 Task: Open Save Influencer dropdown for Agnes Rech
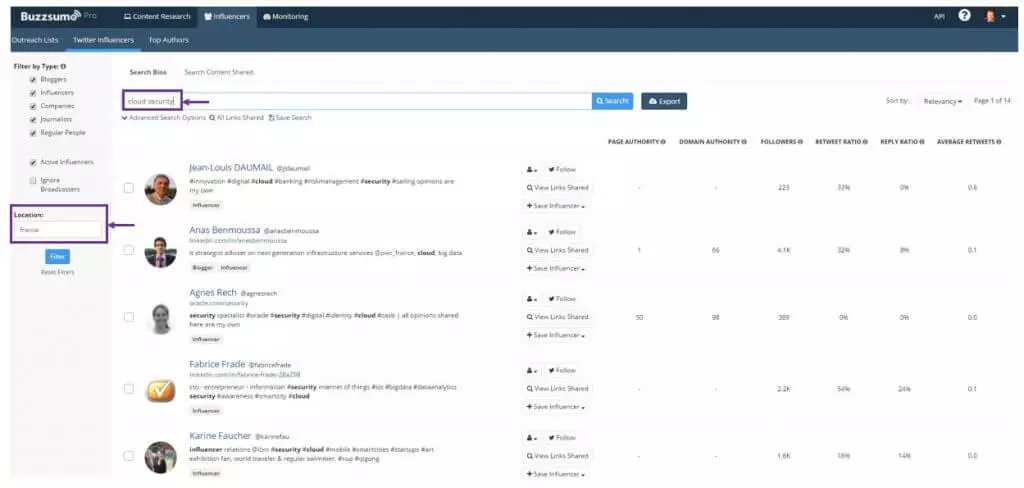pos(555,335)
